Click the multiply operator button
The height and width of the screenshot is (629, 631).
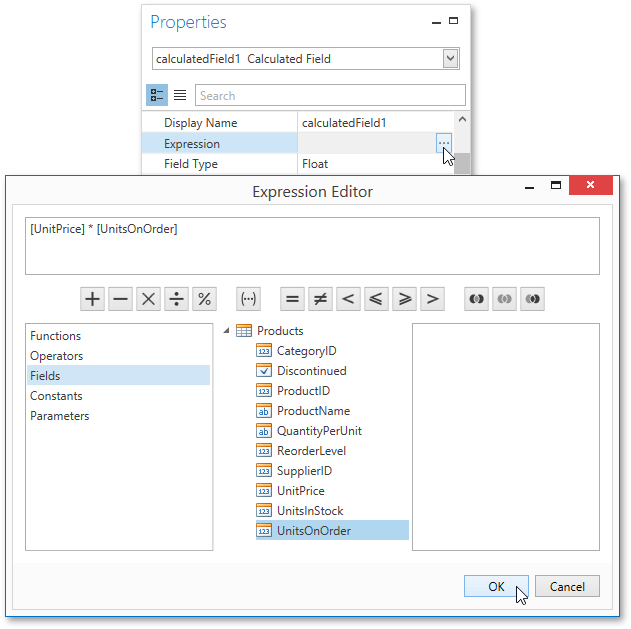coord(148,299)
